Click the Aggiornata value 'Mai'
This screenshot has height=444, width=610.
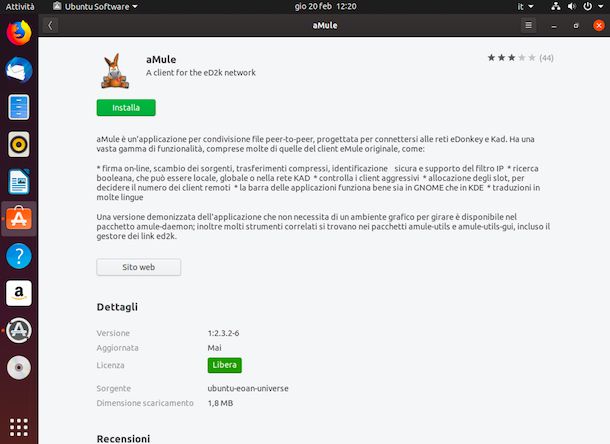214,348
